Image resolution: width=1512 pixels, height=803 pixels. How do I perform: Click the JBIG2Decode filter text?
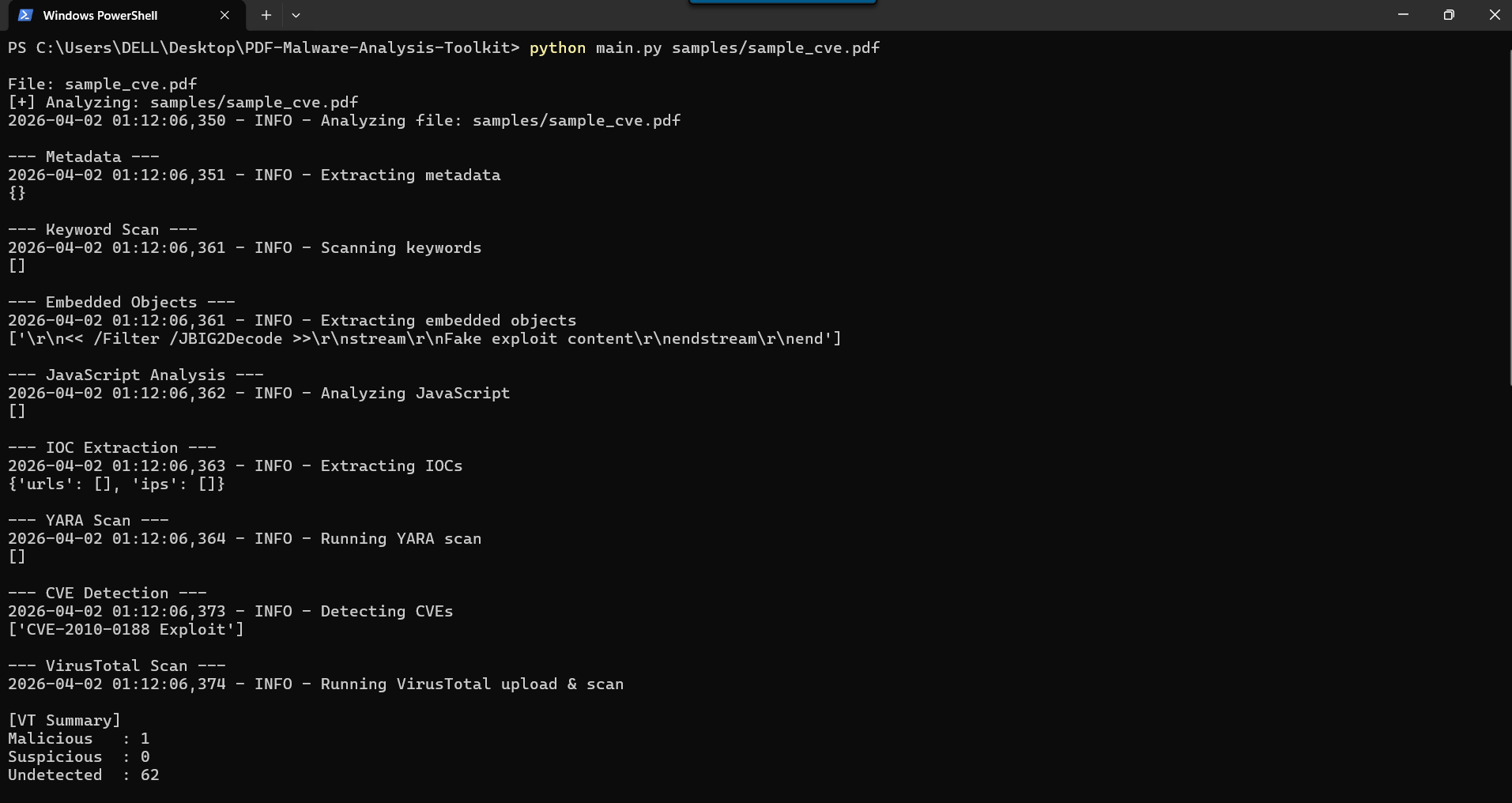pos(225,339)
